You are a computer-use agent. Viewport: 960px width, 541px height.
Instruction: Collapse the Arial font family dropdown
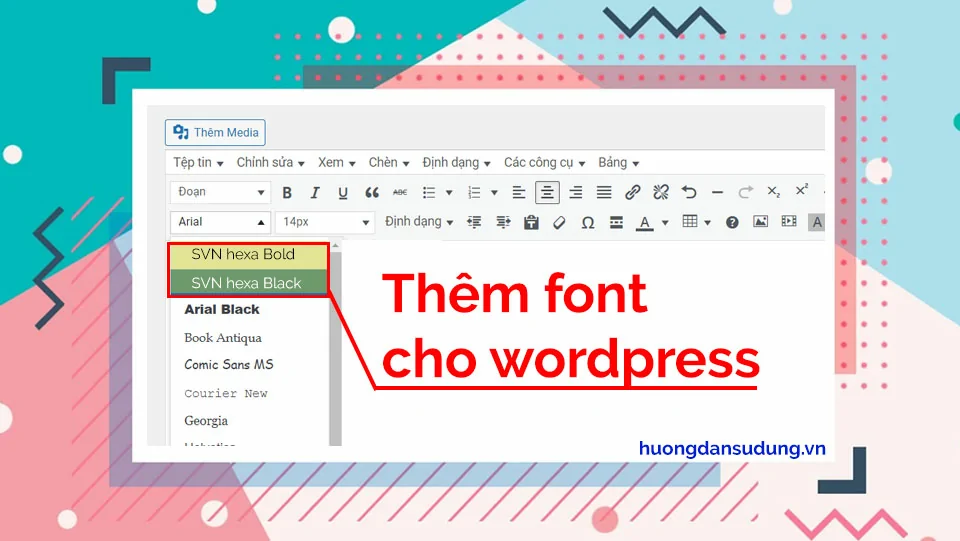220,222
